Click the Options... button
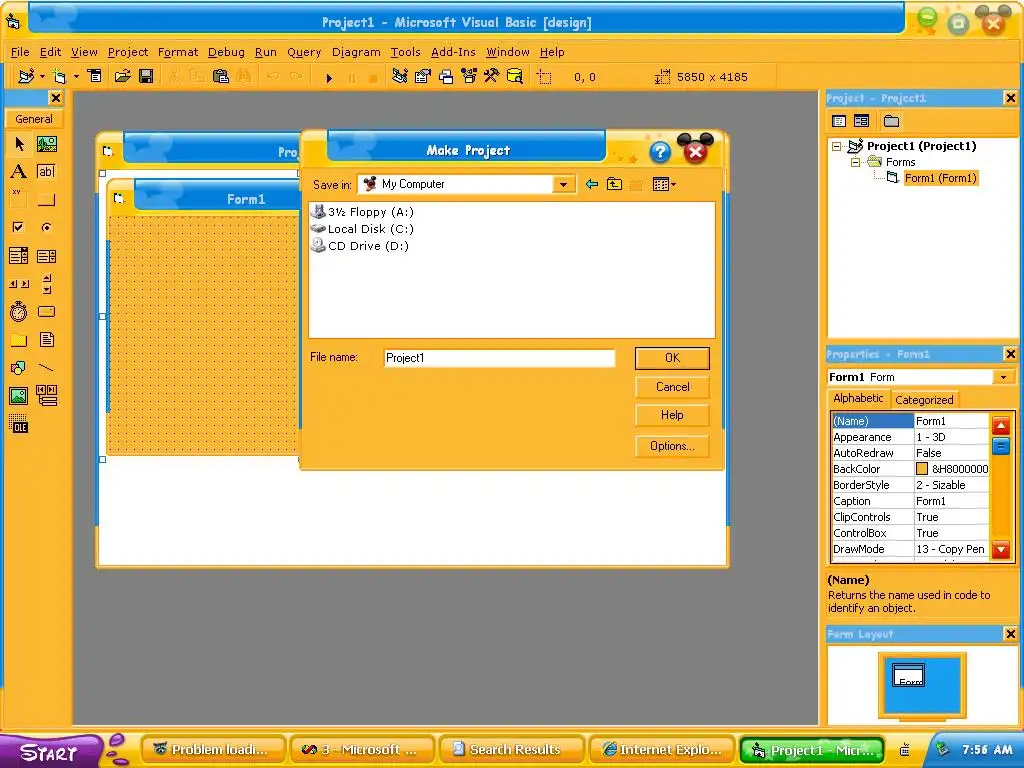 click(672, 446)
